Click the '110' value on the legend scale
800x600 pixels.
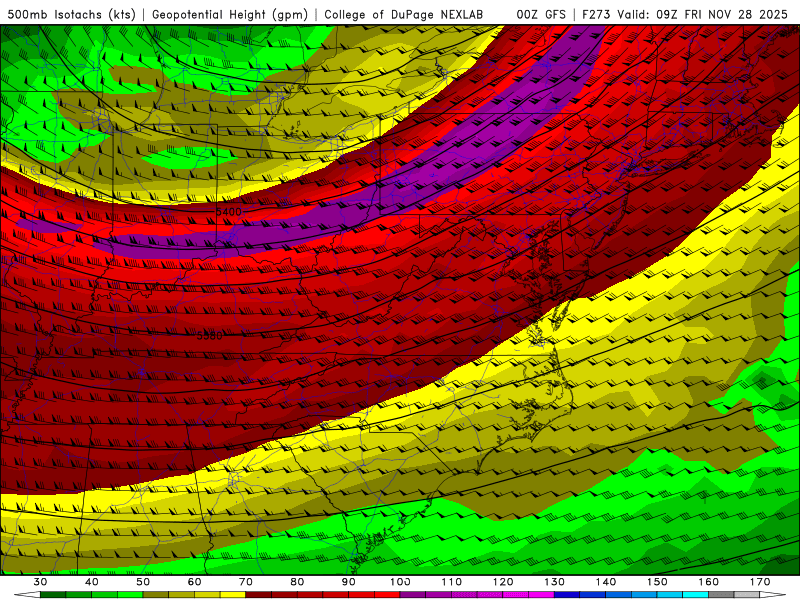point(452,582)
